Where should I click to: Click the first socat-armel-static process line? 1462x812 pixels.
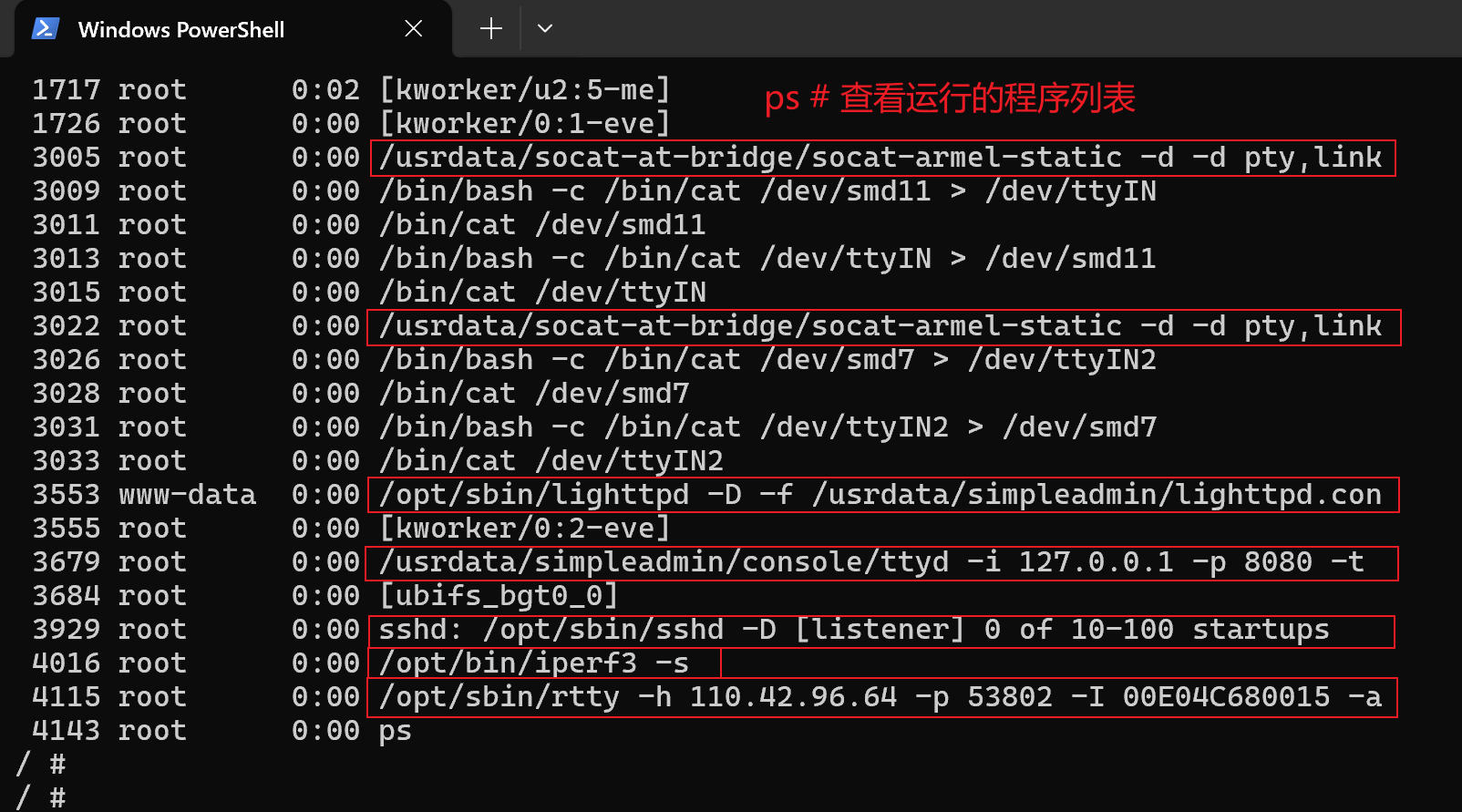point(882,158)
